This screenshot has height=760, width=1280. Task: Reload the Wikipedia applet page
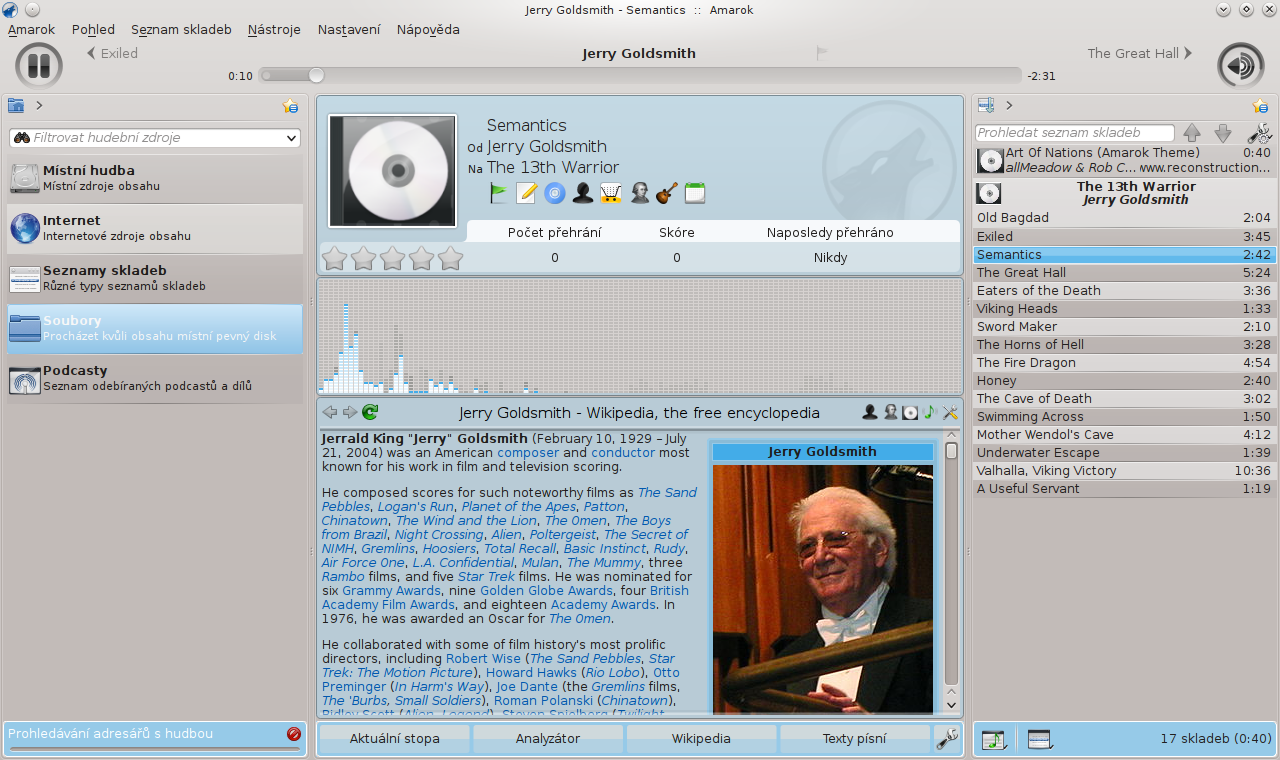pyautogui.click(x=370, y=412)
